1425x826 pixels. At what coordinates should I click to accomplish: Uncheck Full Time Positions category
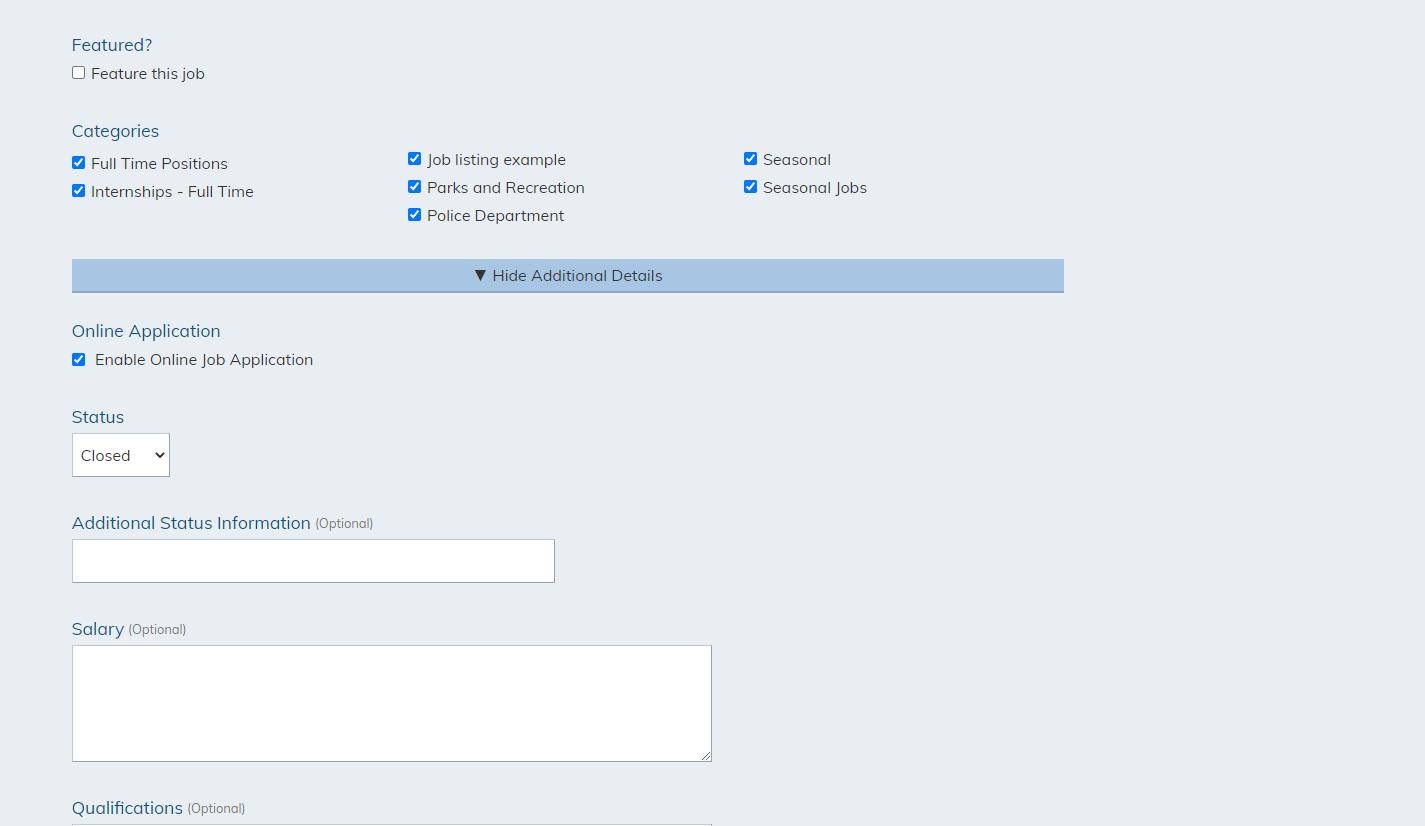pyautogui.click(x=78, y=163)
